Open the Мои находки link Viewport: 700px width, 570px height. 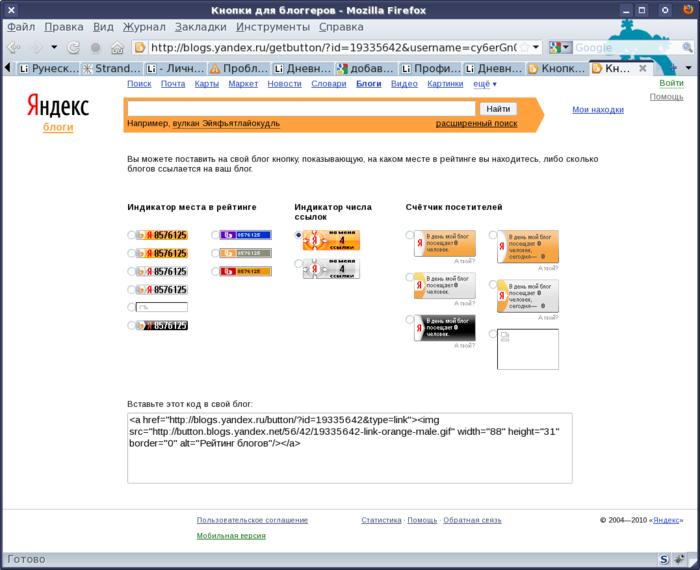click(x=598, y=110)
